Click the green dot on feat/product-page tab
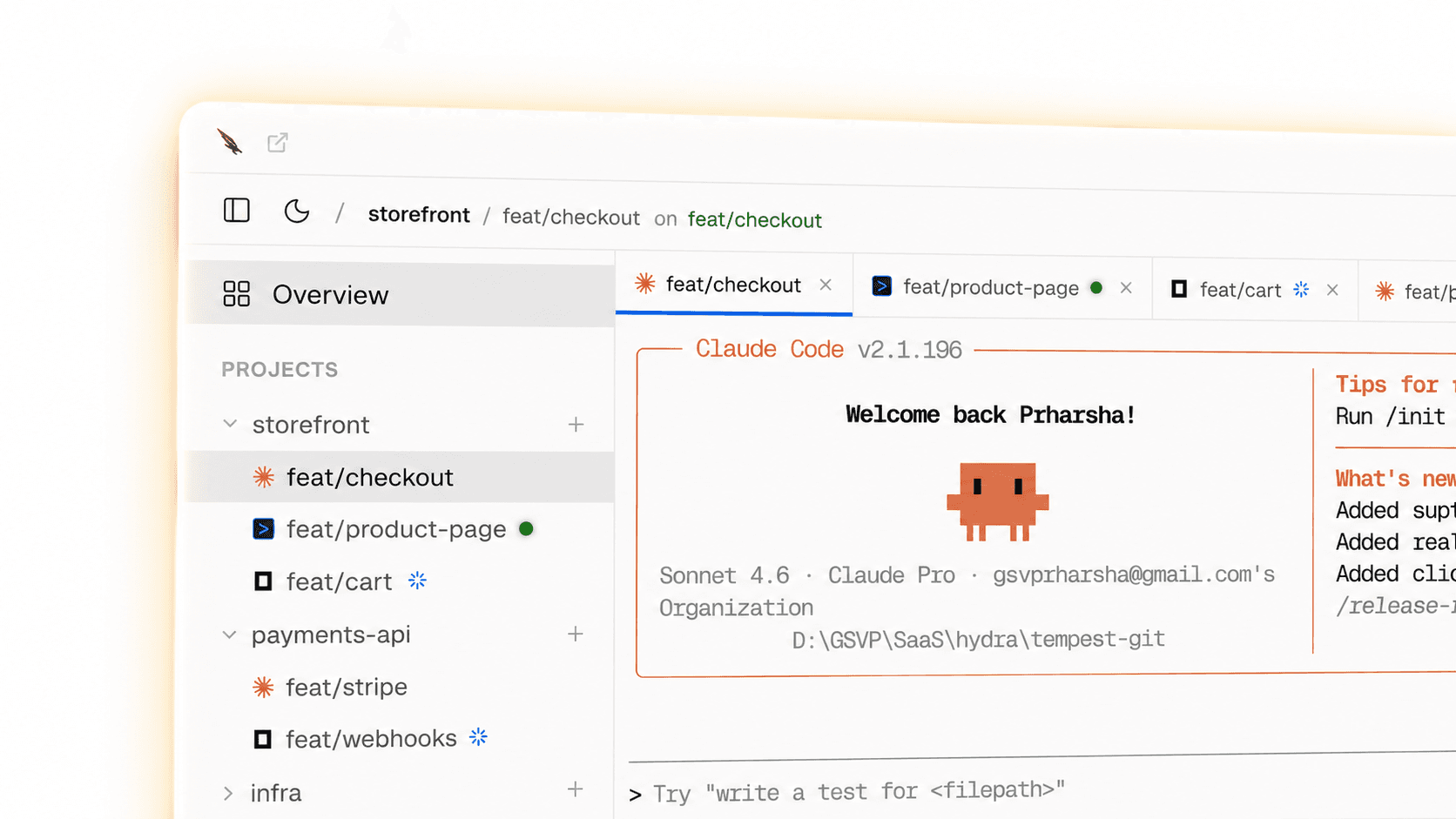 coord(1096,287)
